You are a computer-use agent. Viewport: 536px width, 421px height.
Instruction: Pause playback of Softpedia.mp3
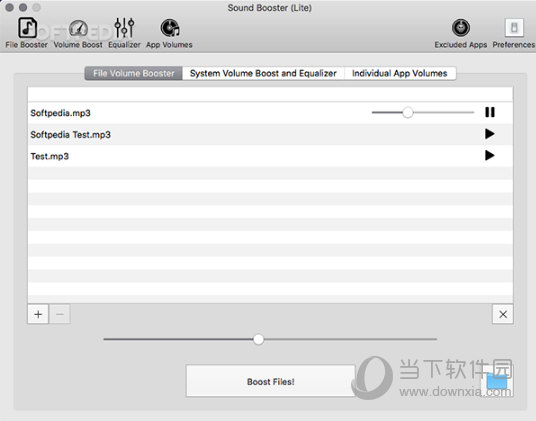(490, 112)
